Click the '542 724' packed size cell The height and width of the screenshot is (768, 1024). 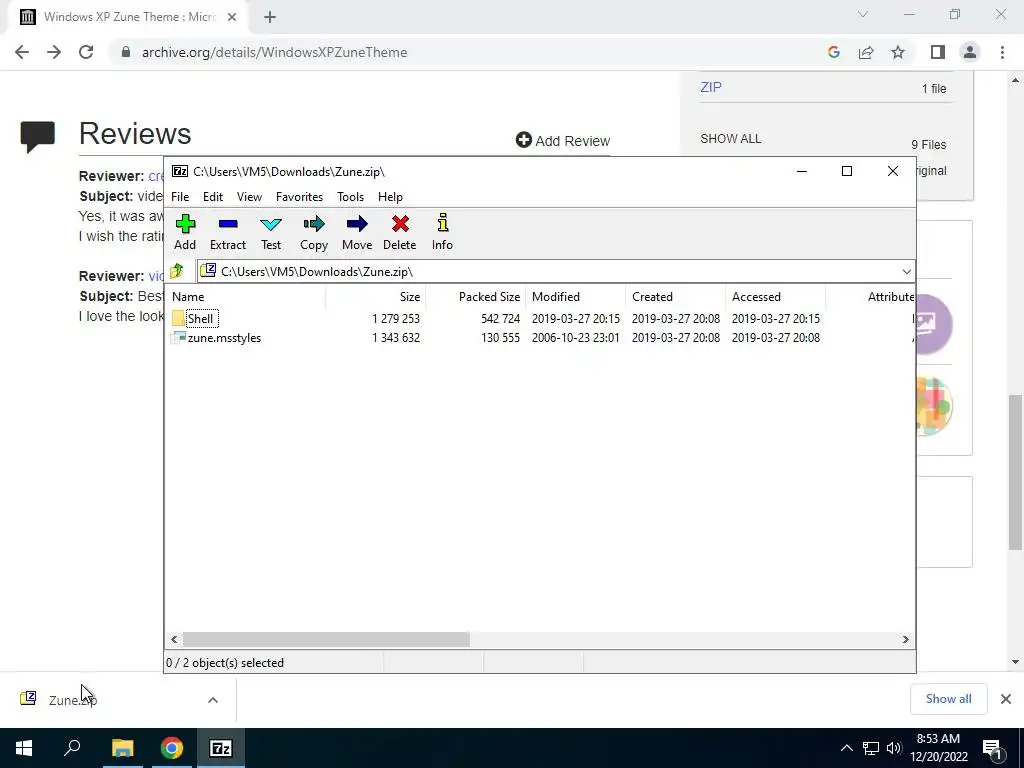500,319
